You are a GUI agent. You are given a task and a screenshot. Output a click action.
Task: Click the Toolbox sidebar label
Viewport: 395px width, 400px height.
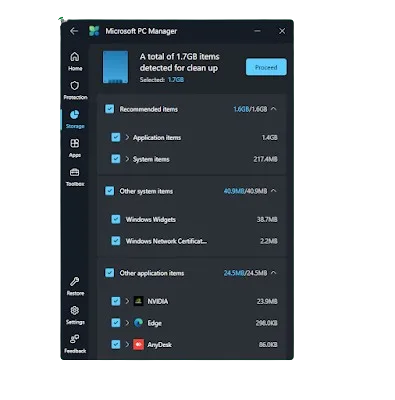pyautogui.click(x=75, y=184)
